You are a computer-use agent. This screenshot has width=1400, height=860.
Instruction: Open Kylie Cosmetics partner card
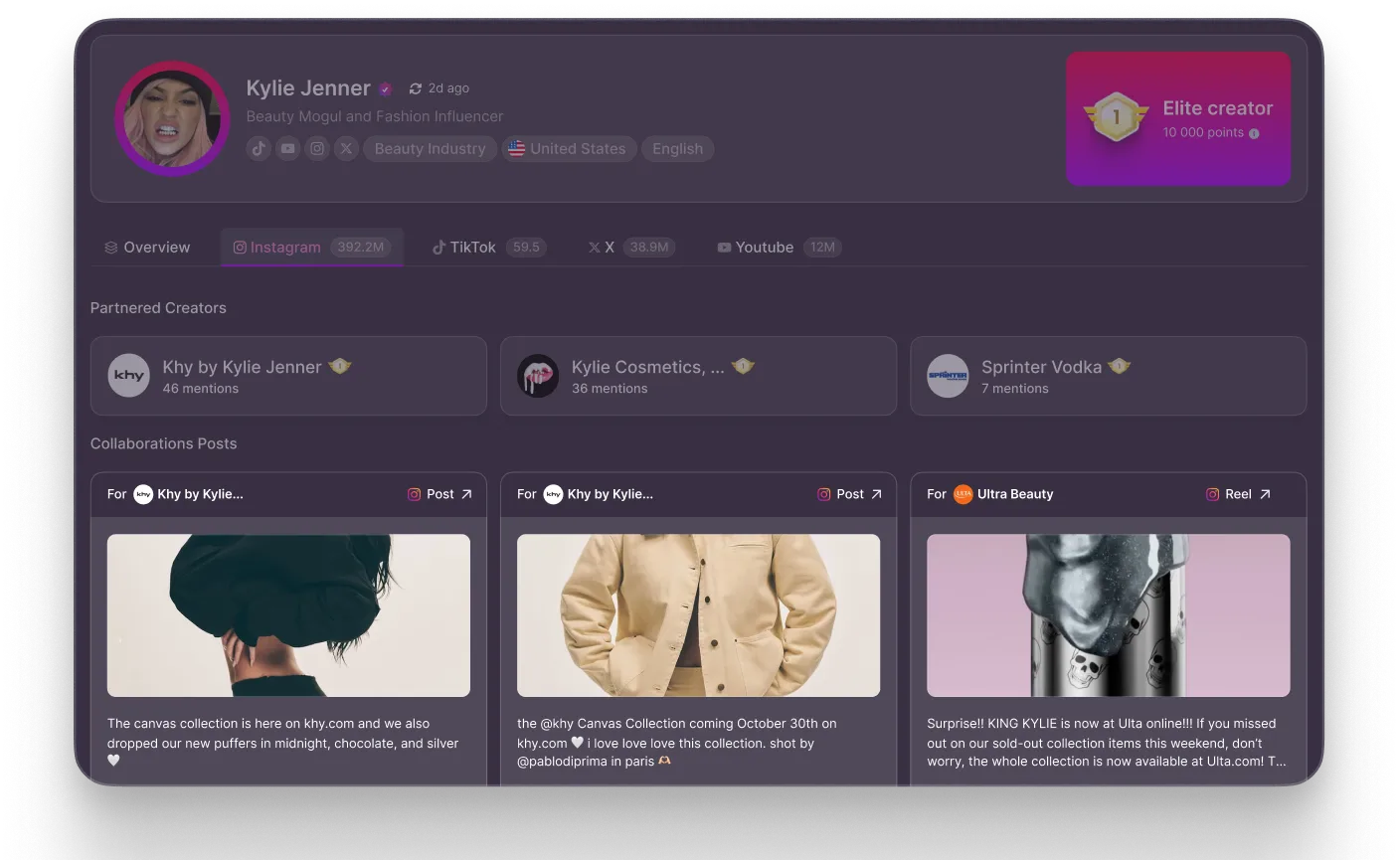tap(698, 376)
